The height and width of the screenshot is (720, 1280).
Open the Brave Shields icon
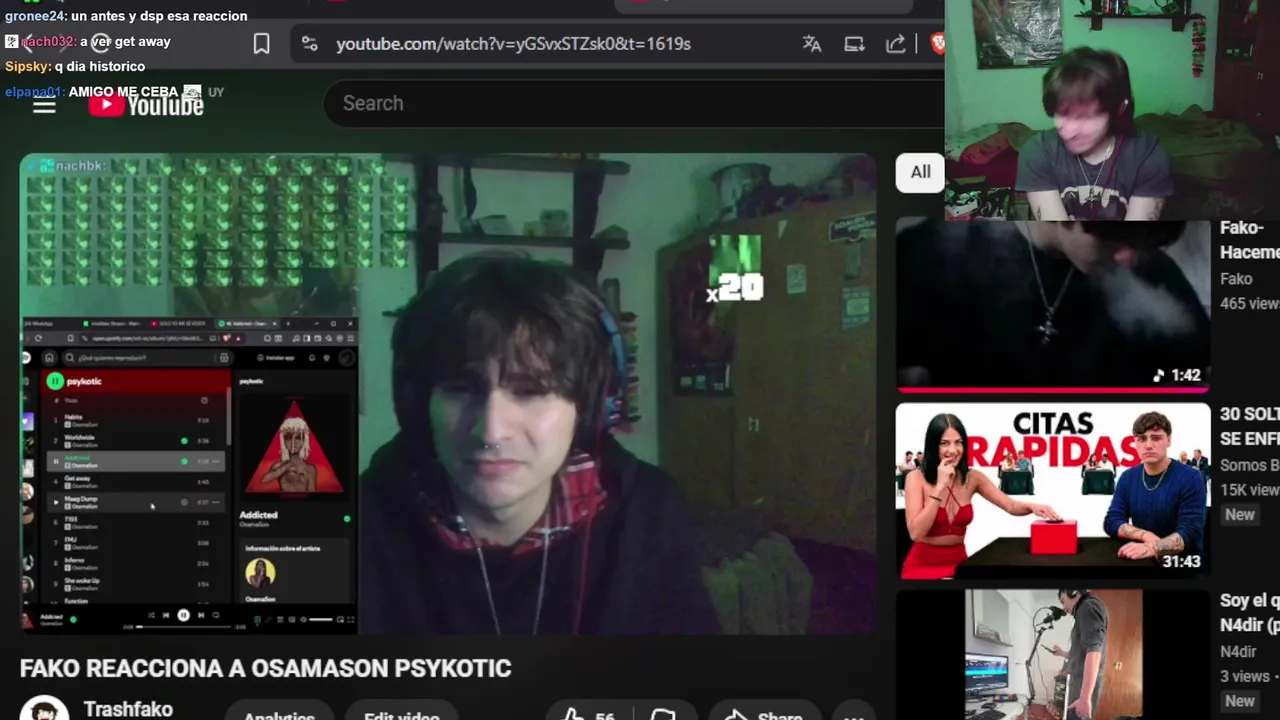tap(937, 44)
